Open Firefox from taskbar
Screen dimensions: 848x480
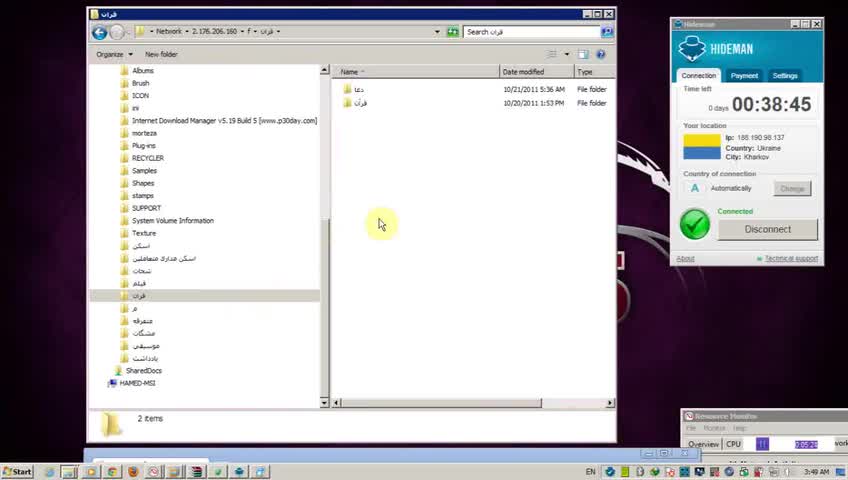[133, 472]
